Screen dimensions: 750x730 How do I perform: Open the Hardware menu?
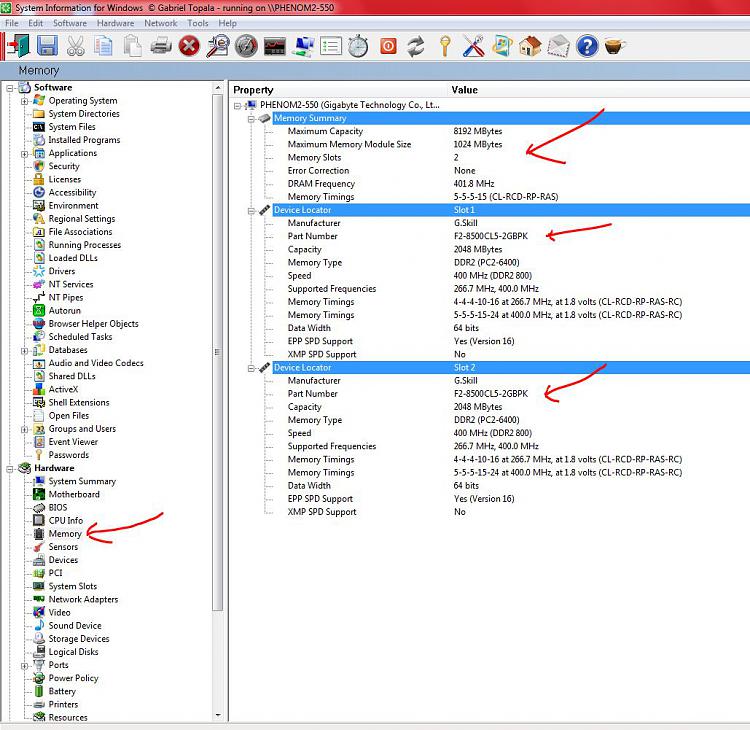[x=115, y=23]
